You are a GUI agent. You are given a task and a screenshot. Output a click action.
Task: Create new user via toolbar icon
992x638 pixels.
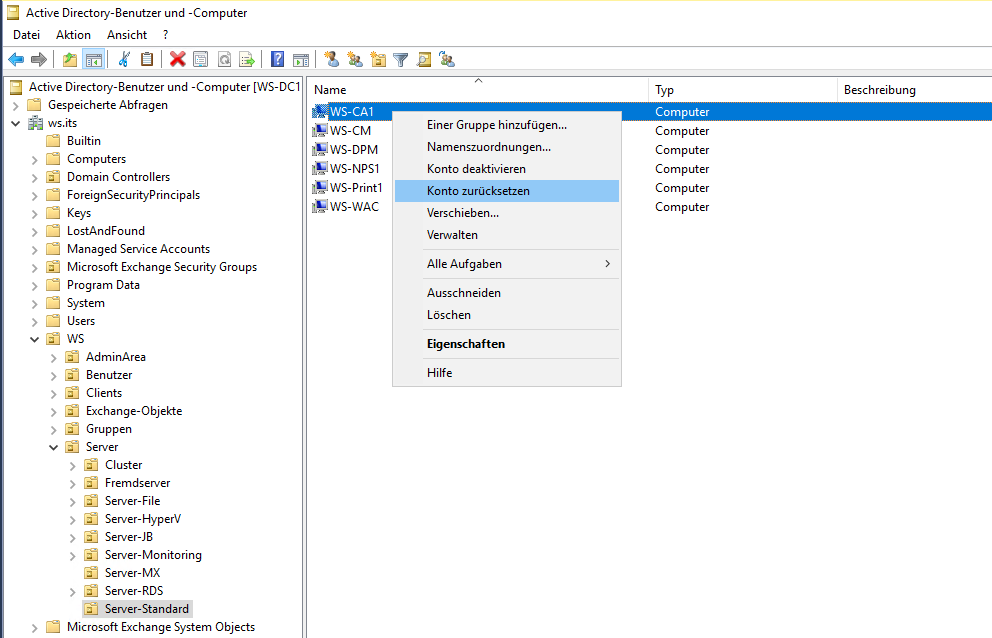tap(332, 59)
